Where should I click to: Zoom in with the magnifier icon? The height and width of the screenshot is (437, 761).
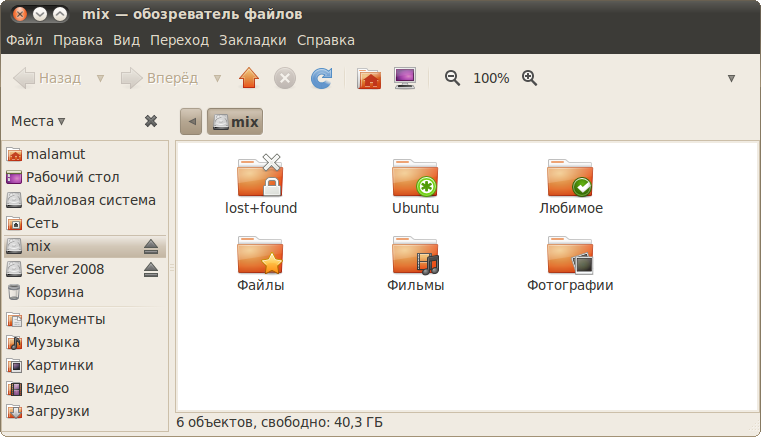pyautogui.click(x=529, y=78)
